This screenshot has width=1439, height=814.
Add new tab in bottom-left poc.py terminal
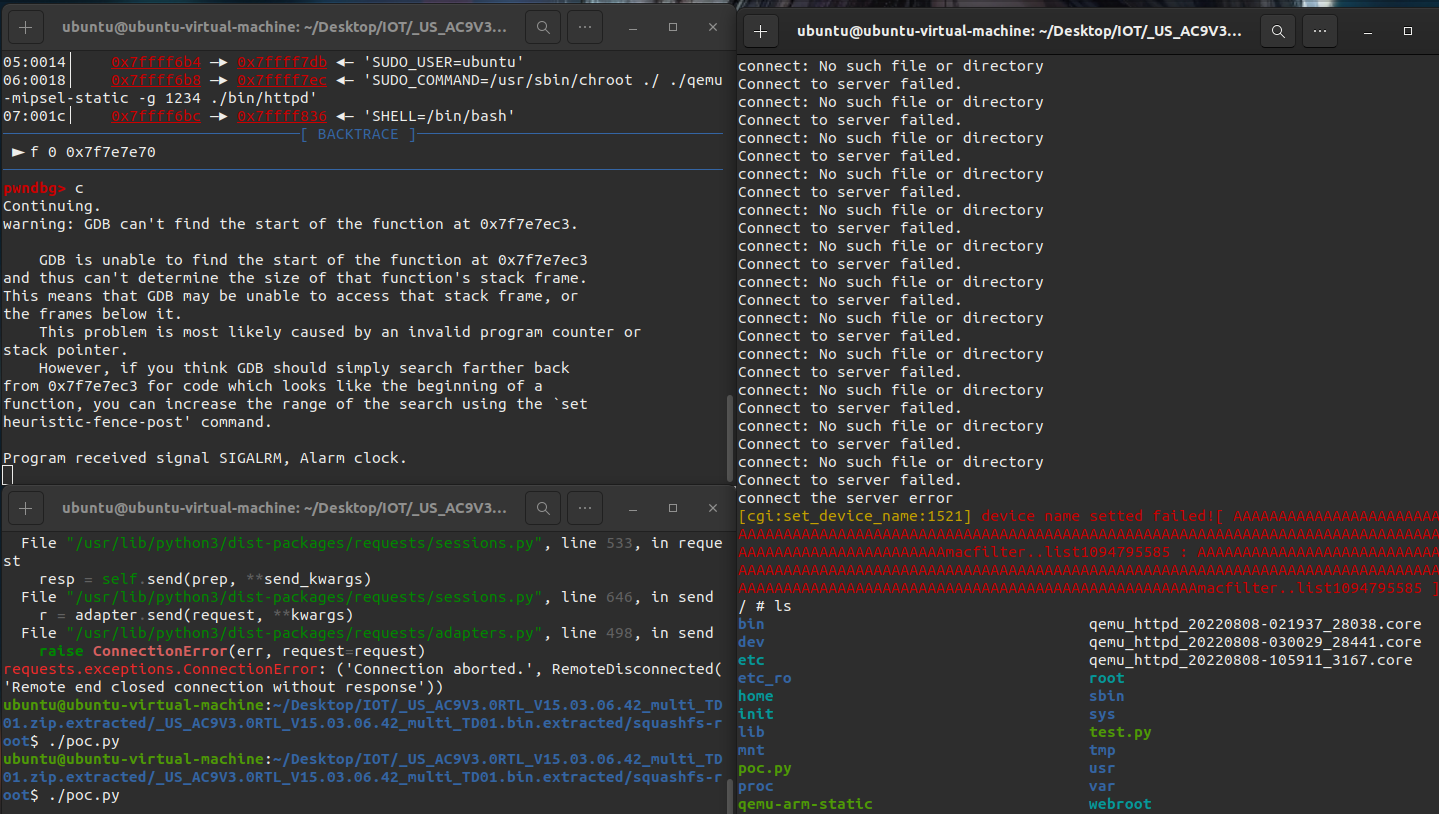[25, 508]
